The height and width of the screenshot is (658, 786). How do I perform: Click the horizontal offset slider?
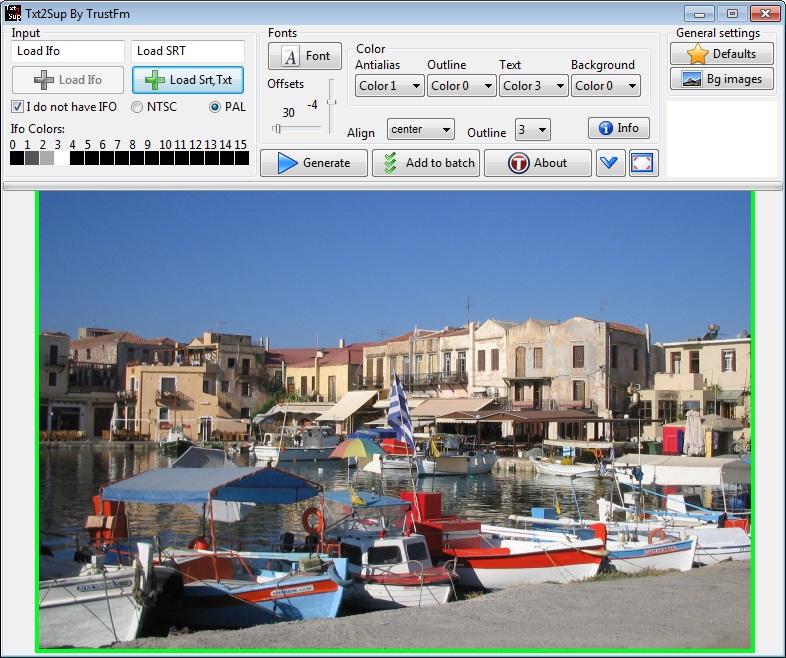(x=298, y=128)
